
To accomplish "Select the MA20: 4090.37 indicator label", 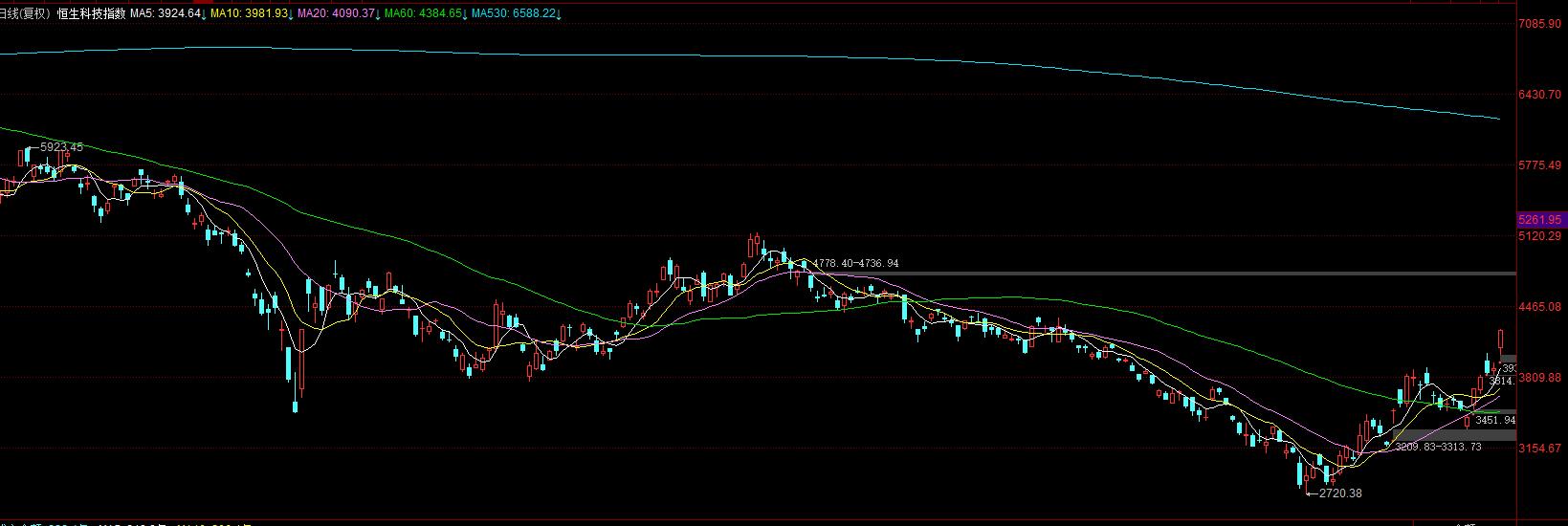I will (x=337, y=13).
